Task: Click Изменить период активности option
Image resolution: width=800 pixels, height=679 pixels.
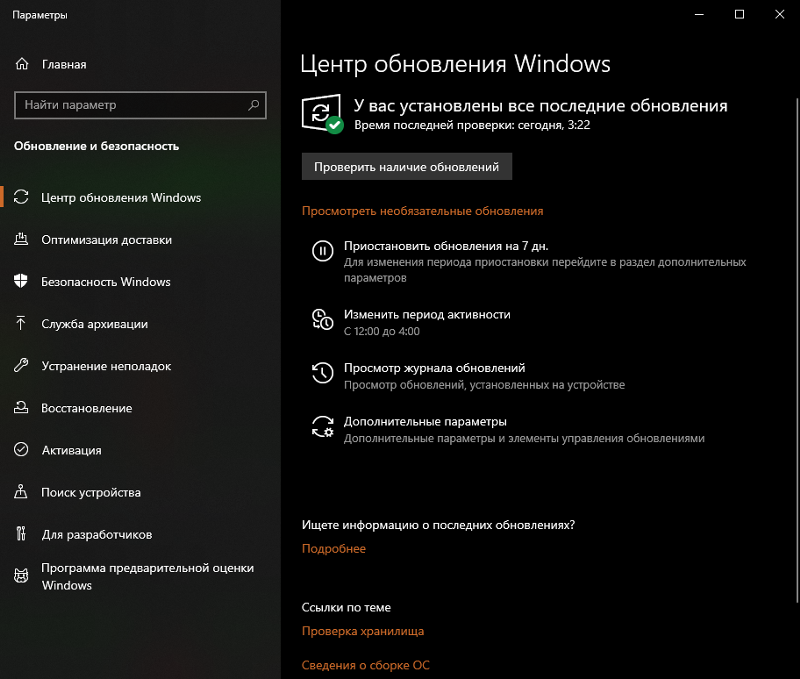Action: pyautogui.click(x=427, y=314)
